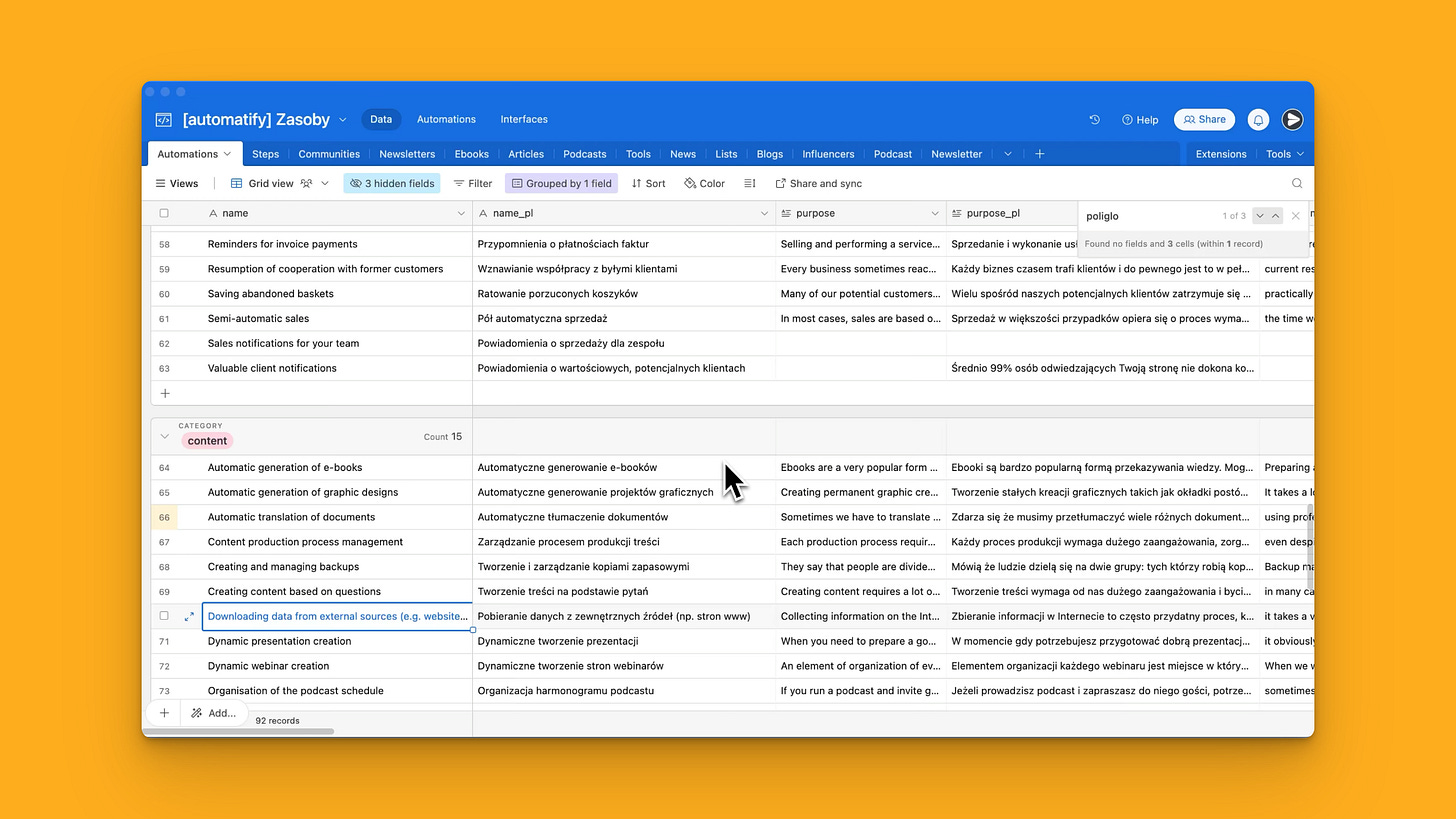
Task: Select the Data top navigation tab
Action: [x=381, y=120]
